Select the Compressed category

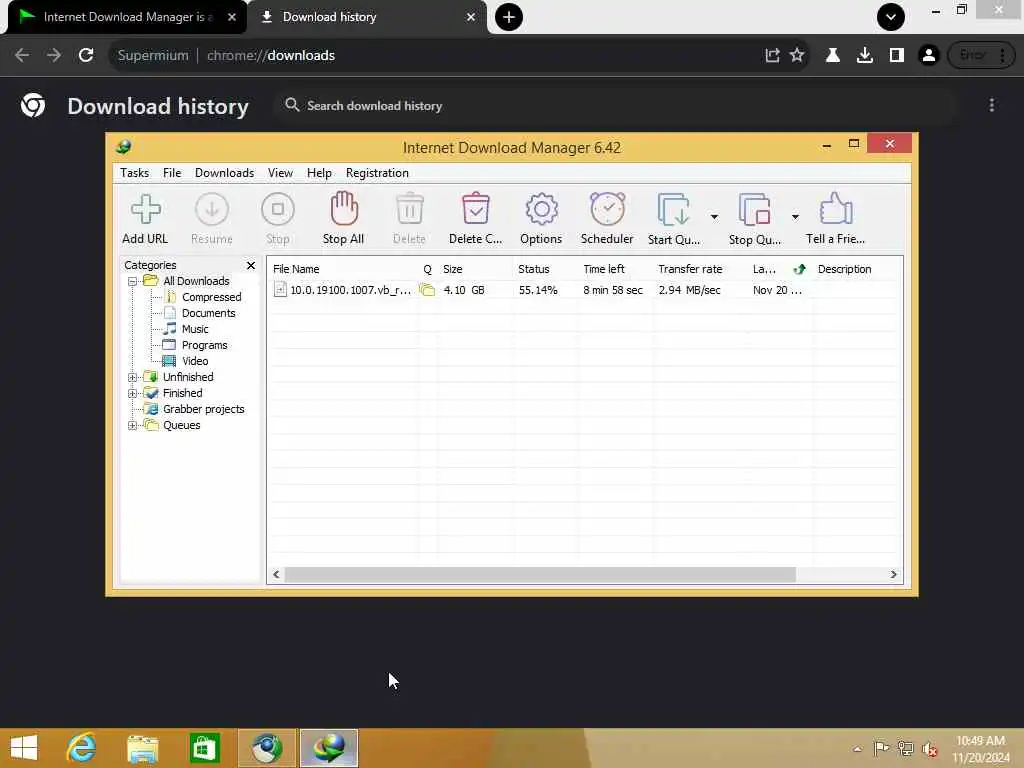tap(212, 297)
